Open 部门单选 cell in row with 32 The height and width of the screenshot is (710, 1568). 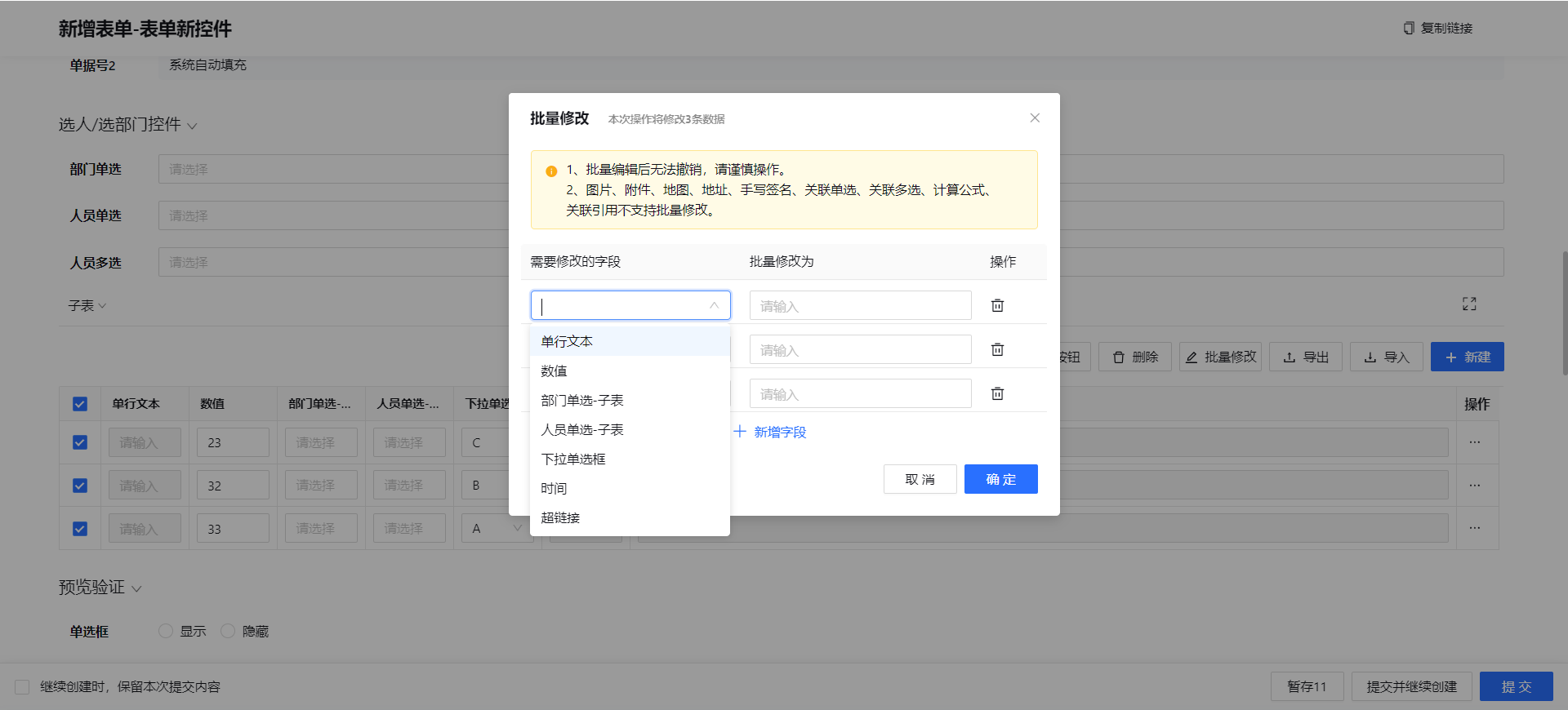pyautogui.click(x=321, y=486)
